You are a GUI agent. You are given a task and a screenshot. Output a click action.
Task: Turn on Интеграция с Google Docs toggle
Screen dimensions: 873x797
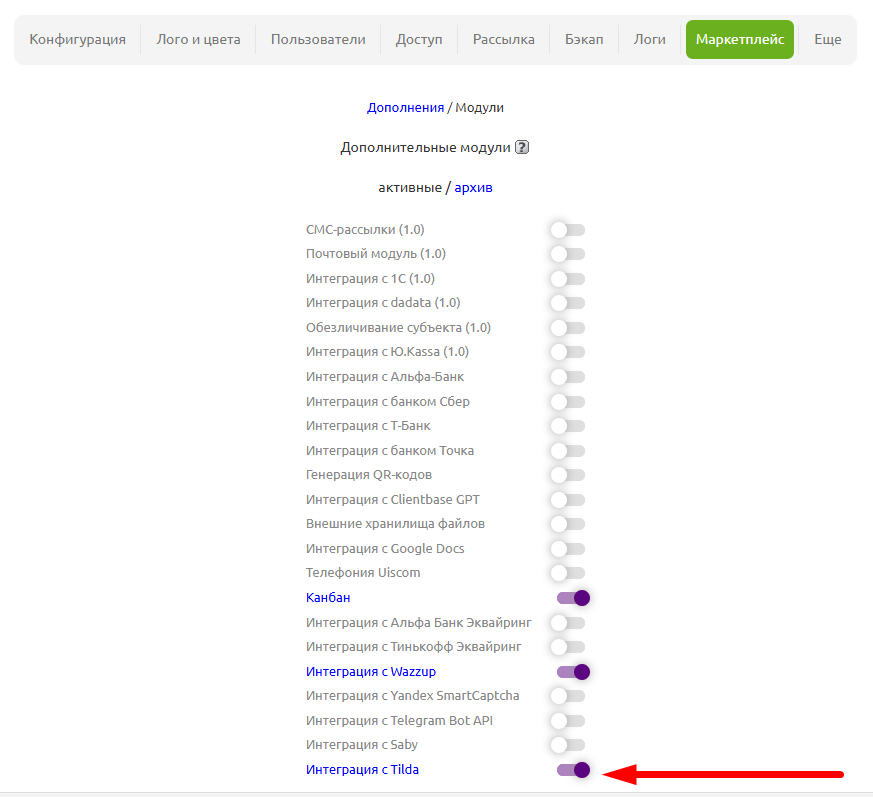point(567,549)
